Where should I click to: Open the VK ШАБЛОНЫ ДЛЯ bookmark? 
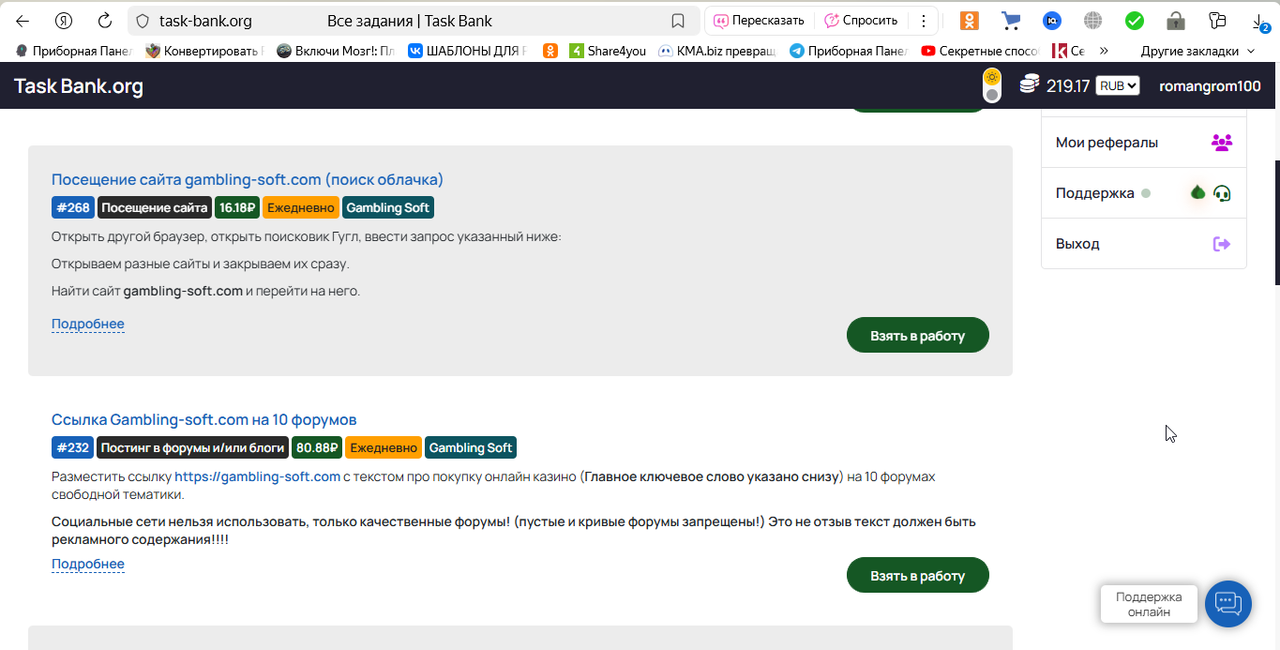pos(466,51)
